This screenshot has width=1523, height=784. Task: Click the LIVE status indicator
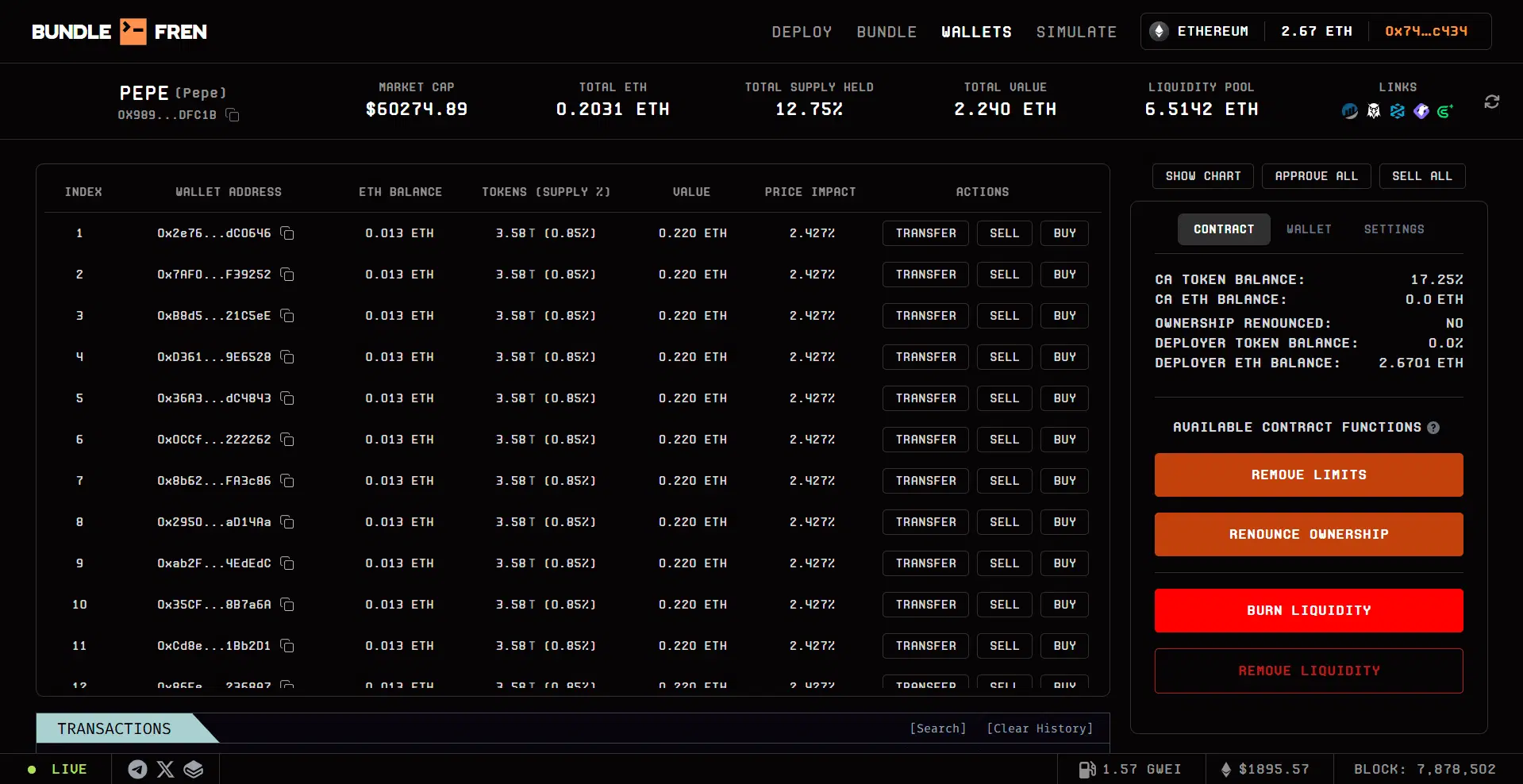[57, 769]
